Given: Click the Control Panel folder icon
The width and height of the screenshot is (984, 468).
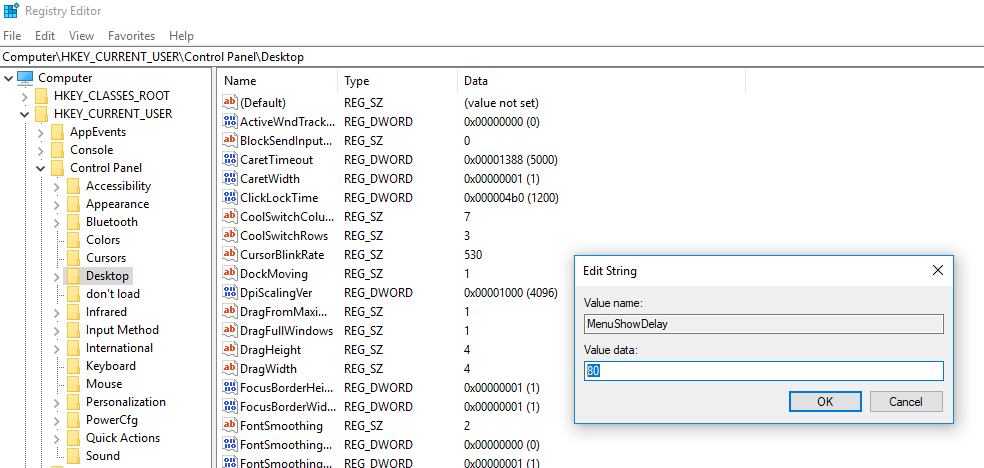Looking at the screenshot, I should [58, 168].
